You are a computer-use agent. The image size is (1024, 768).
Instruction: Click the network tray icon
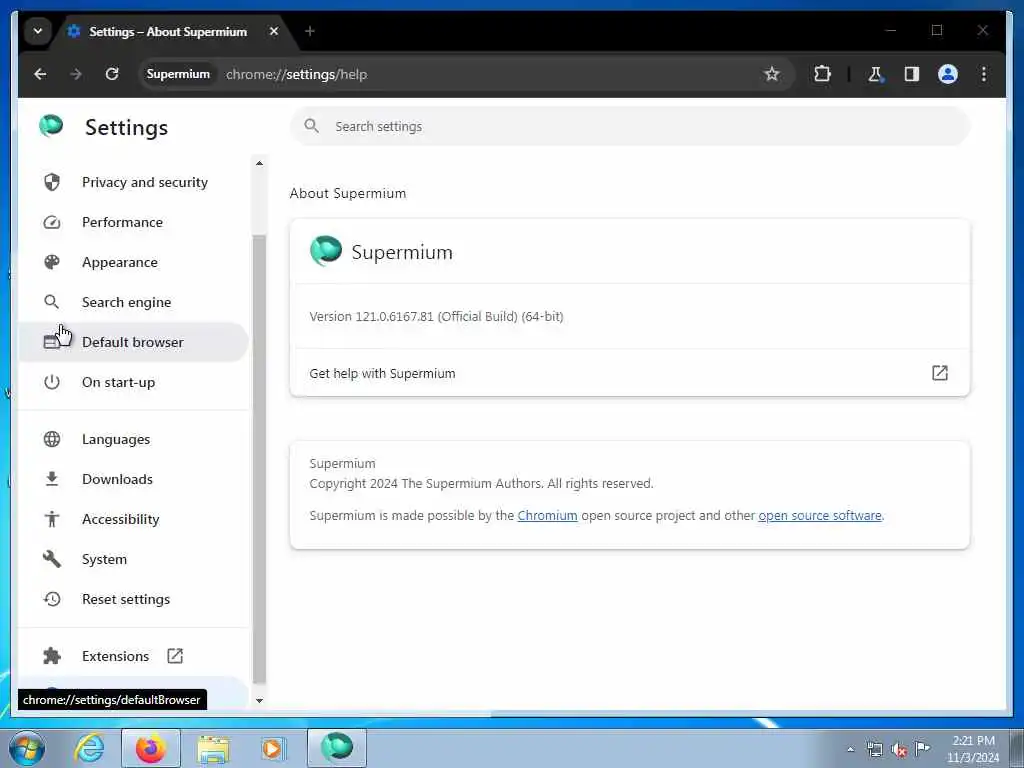pyautogui.click(x=874, y=750)
